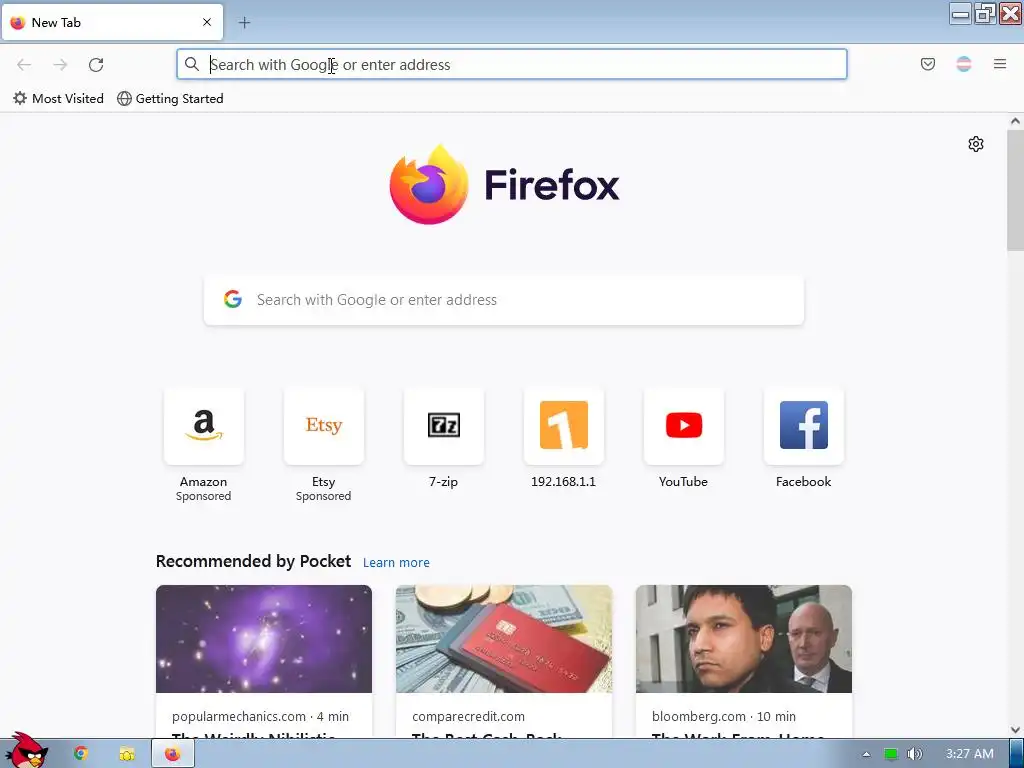Select the New Tab tab
The width and height of the screenshot is (1024, 768).
pos(112,22)
